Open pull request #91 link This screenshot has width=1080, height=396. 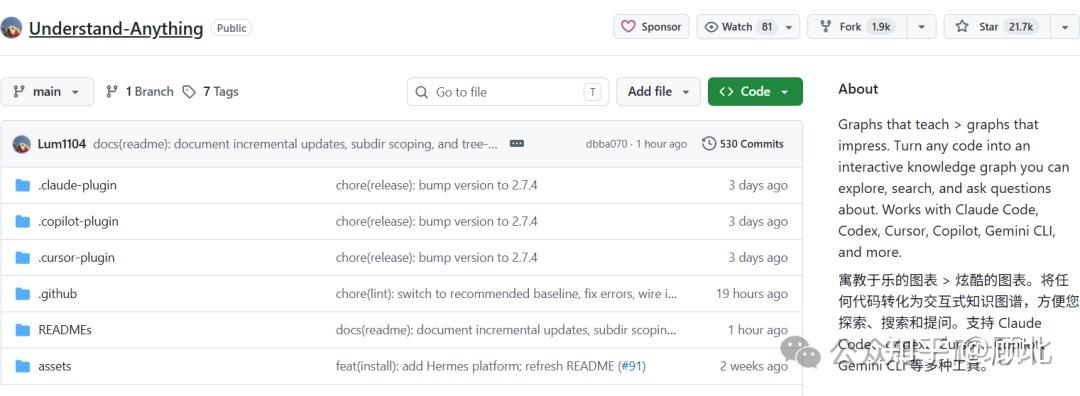pyautogui.click(x=632, y=366)
